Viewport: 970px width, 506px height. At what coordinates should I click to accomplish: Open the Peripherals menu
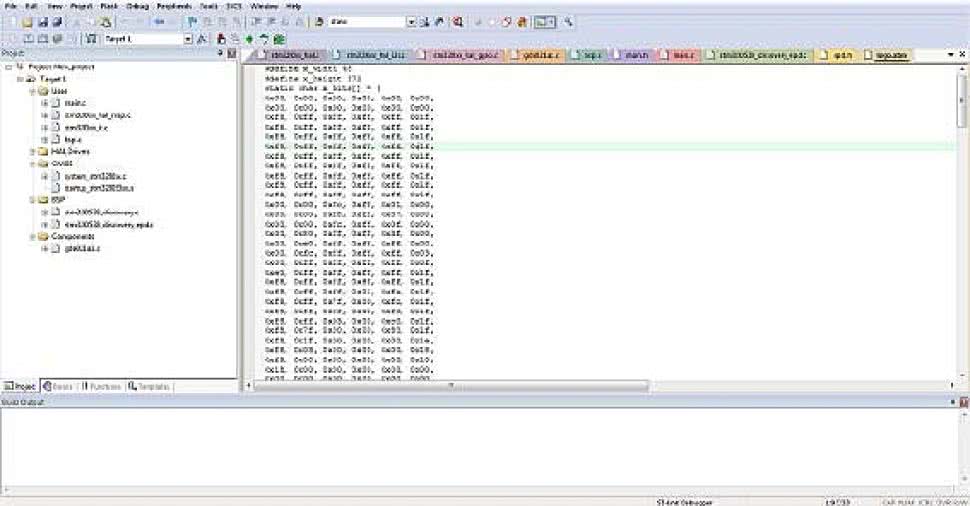click(174, 6)
